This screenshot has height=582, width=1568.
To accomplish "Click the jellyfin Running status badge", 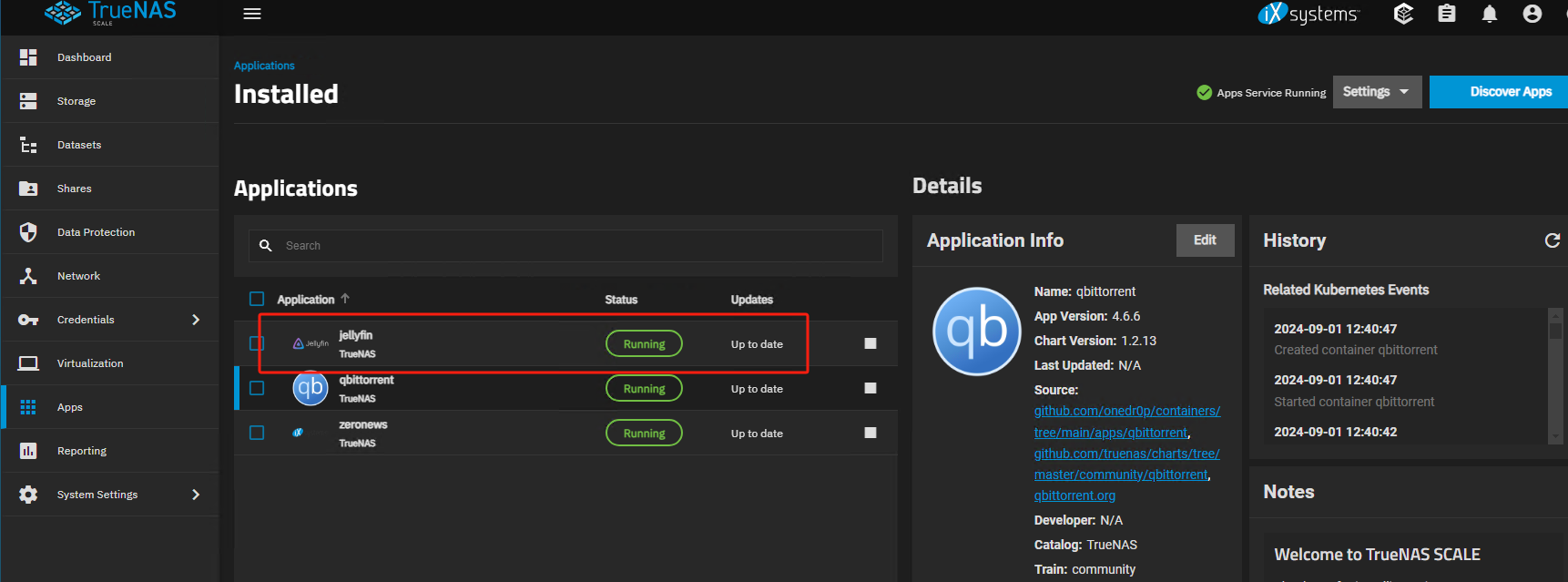I will [644, 343].
